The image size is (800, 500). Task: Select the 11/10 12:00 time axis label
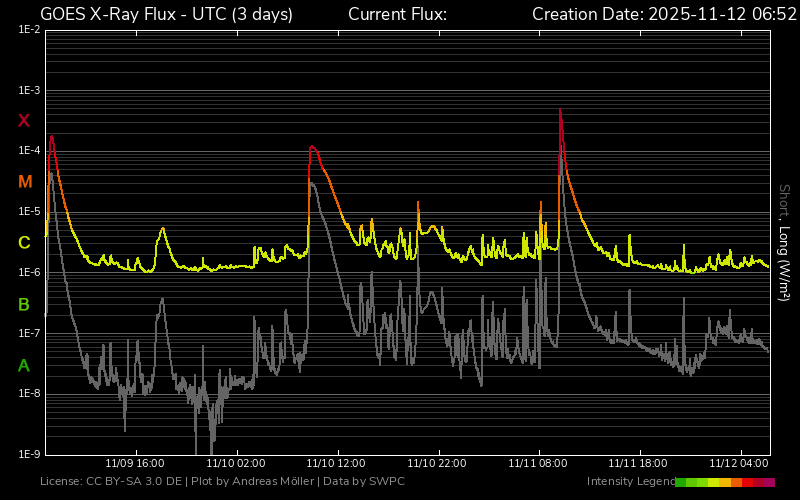click(336, 463)
